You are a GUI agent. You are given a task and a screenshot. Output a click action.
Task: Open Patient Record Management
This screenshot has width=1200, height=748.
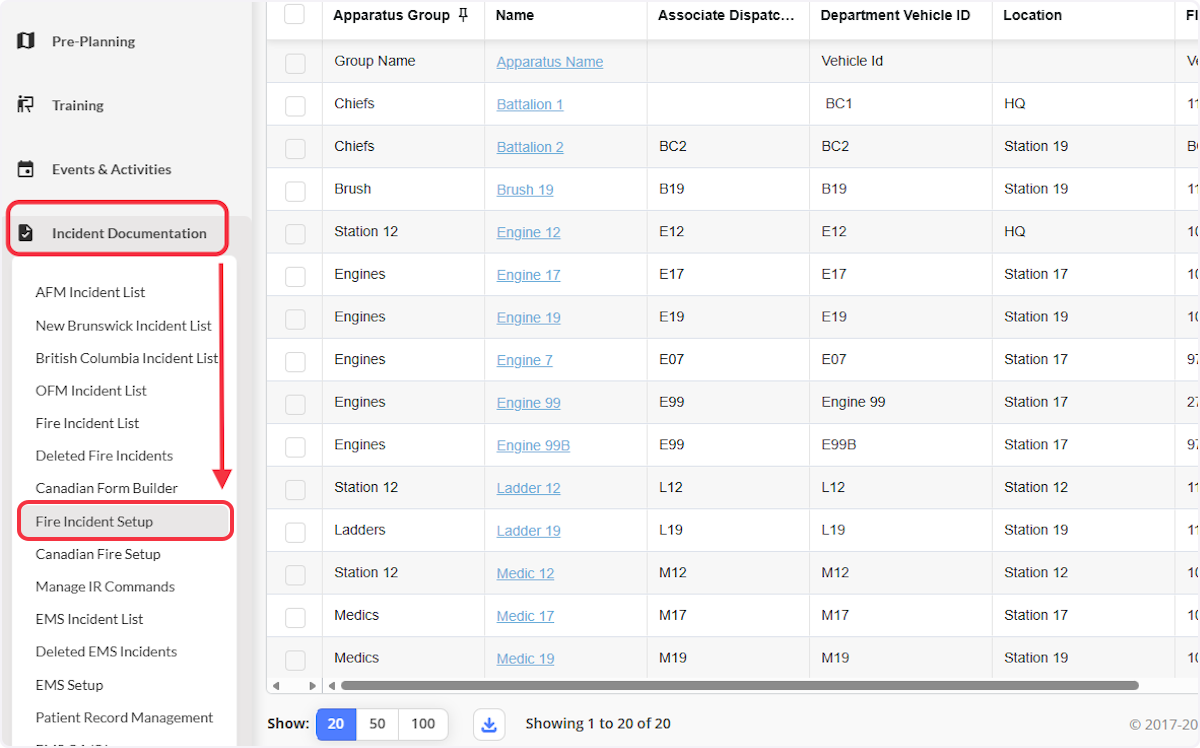click(x=124, y=717)
